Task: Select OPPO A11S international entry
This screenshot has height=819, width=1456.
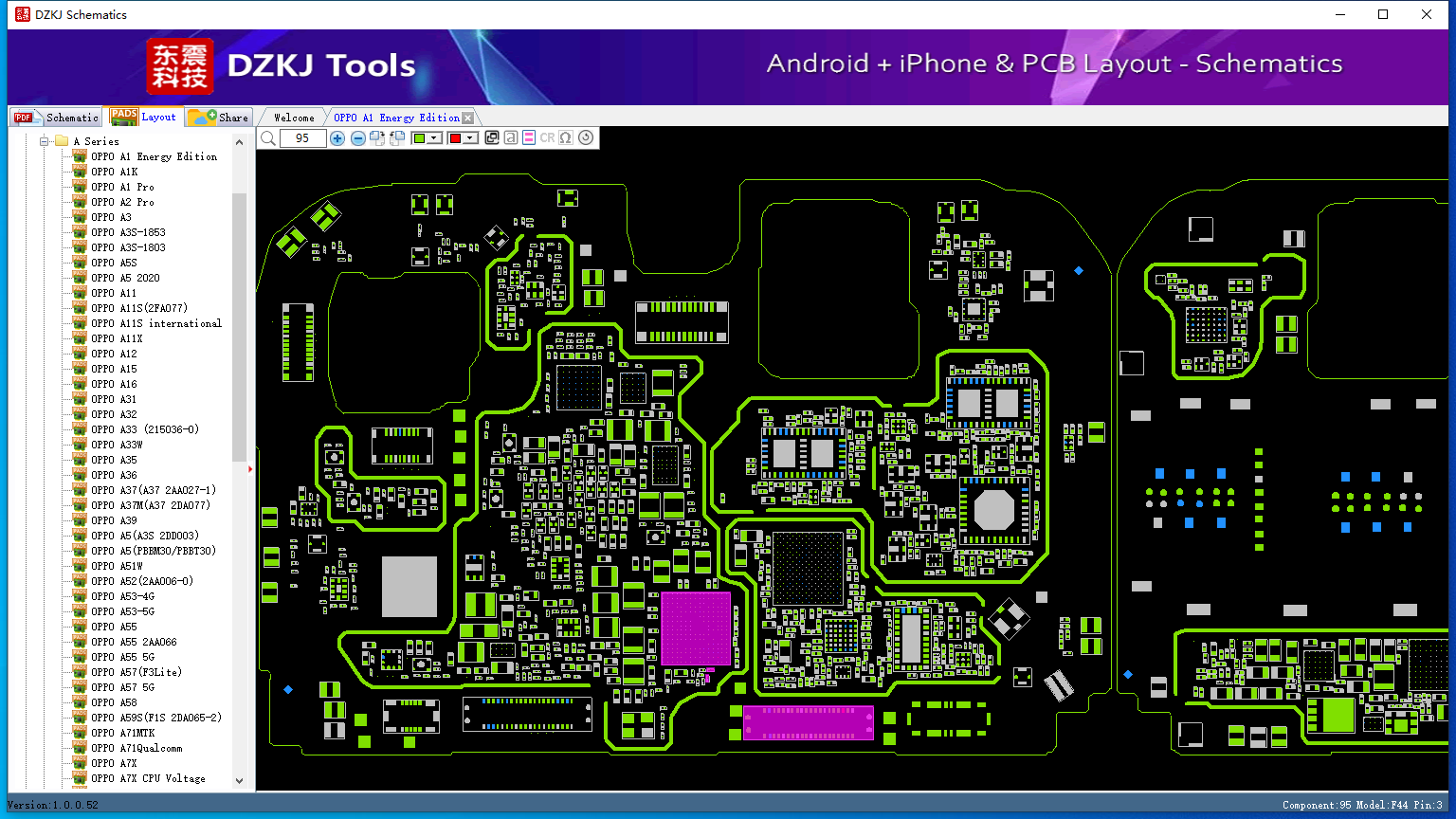Action: click(x=156, y=323)
